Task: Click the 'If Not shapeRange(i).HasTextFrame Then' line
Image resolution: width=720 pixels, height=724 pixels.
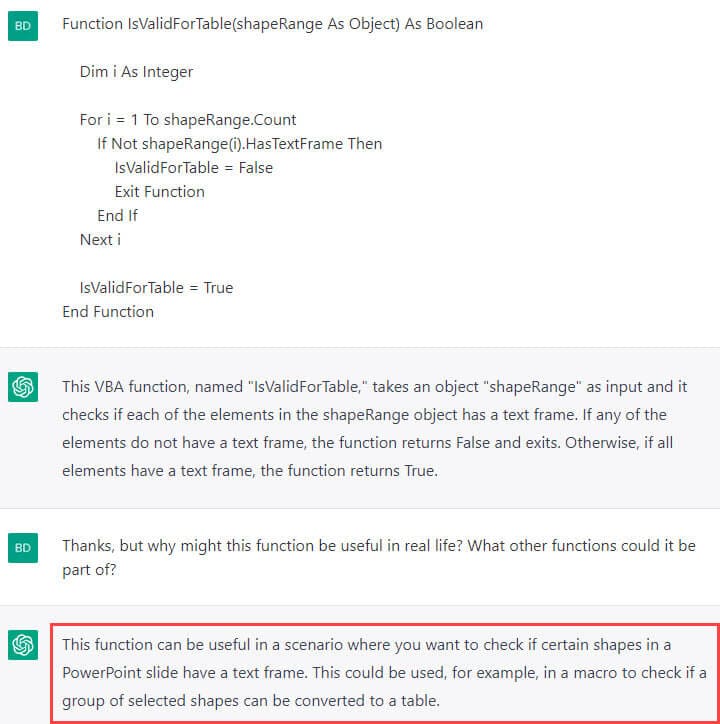Action: 240,144
